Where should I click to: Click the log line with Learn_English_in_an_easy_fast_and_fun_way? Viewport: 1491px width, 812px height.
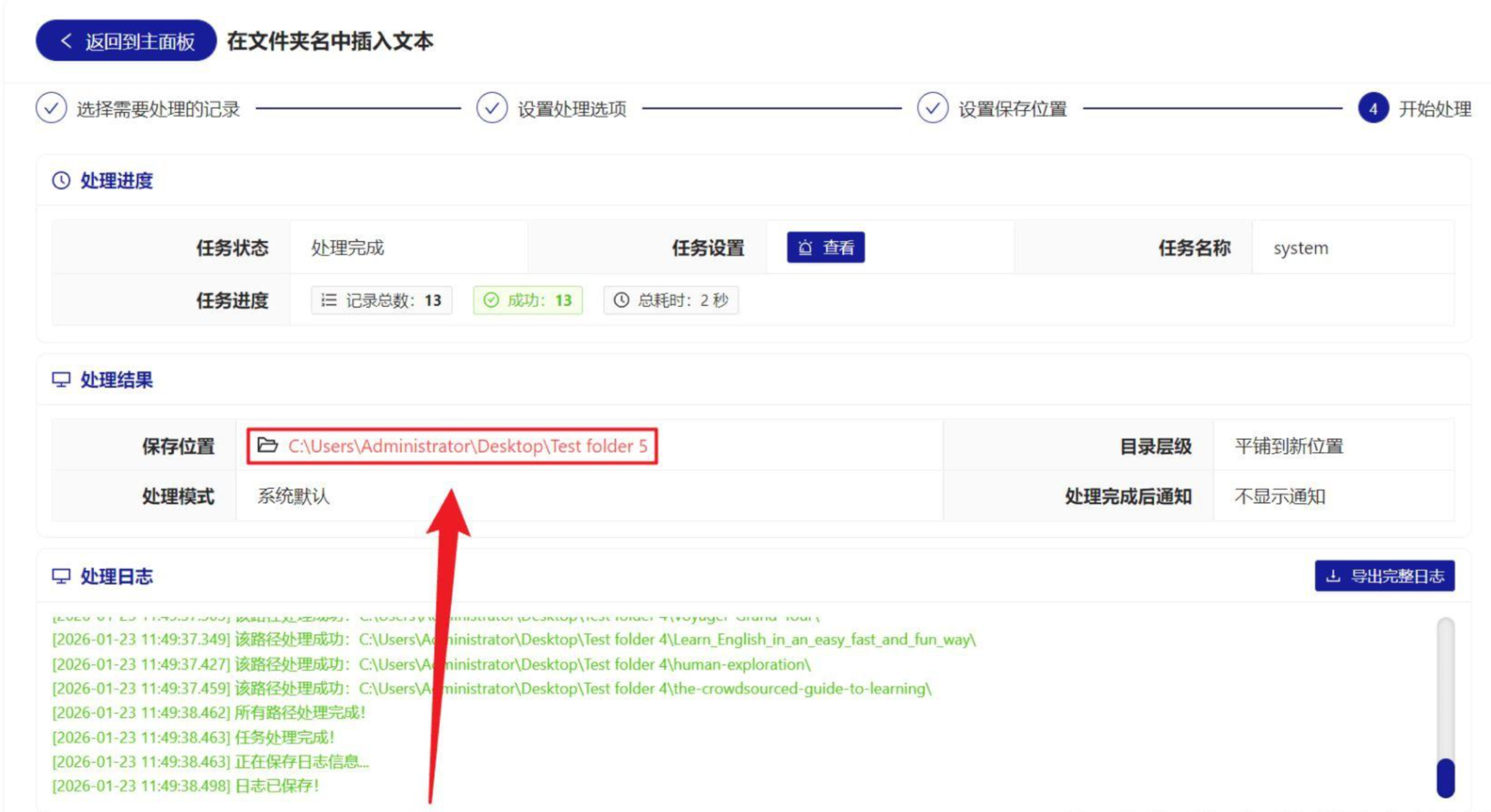[514, 639]
